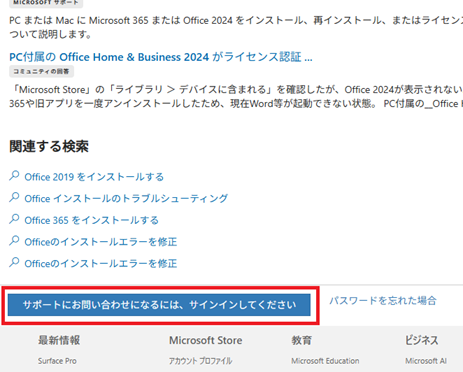This screenshot has height=372, width=463.
Task: Open the パスワードを忘れた場合 link
Action: 383,301
